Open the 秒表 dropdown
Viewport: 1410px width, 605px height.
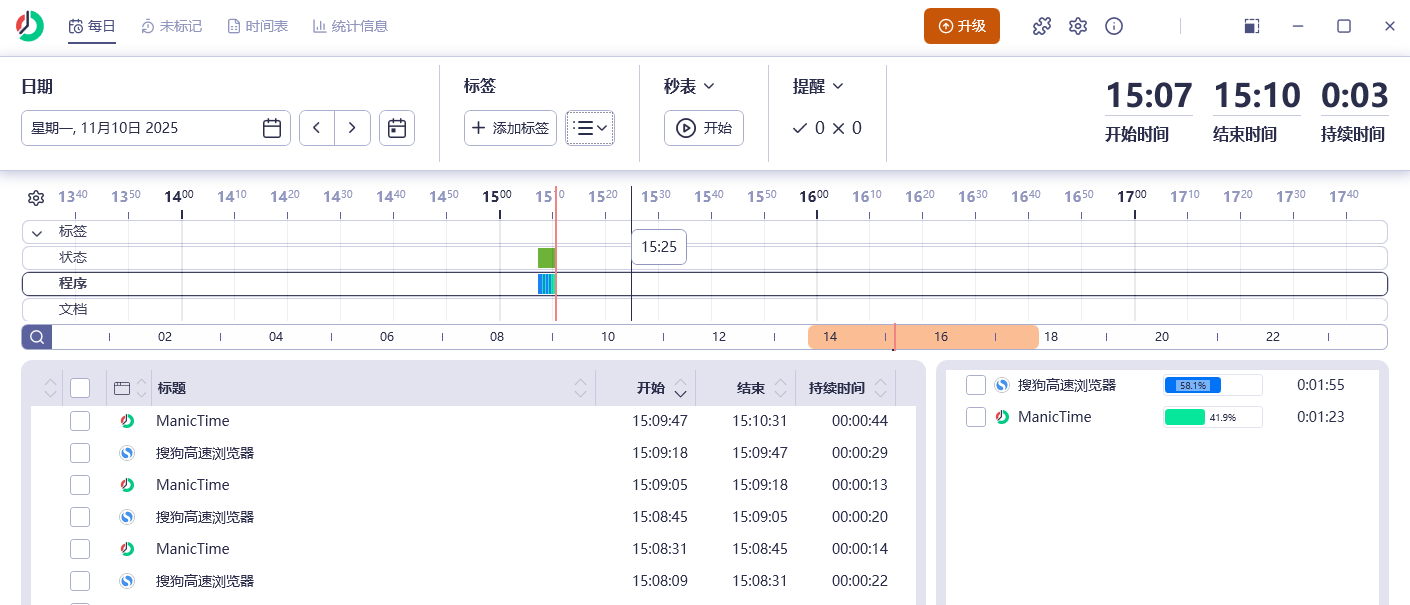coord(689,86)
